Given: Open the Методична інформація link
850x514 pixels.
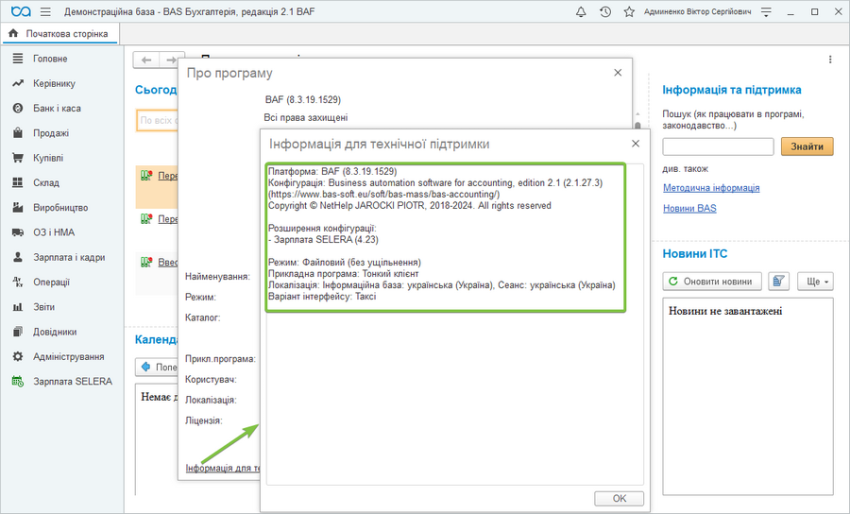Looking at the screenshot, I should (x=711, y=188).
